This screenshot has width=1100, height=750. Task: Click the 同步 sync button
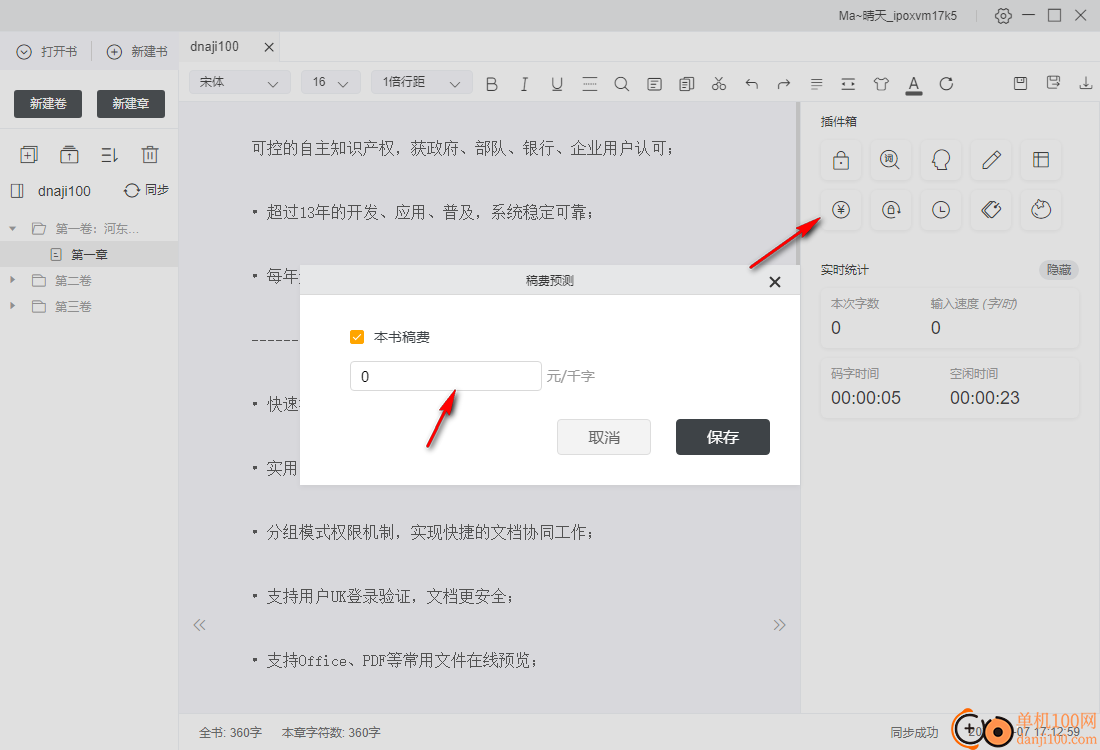147,190
